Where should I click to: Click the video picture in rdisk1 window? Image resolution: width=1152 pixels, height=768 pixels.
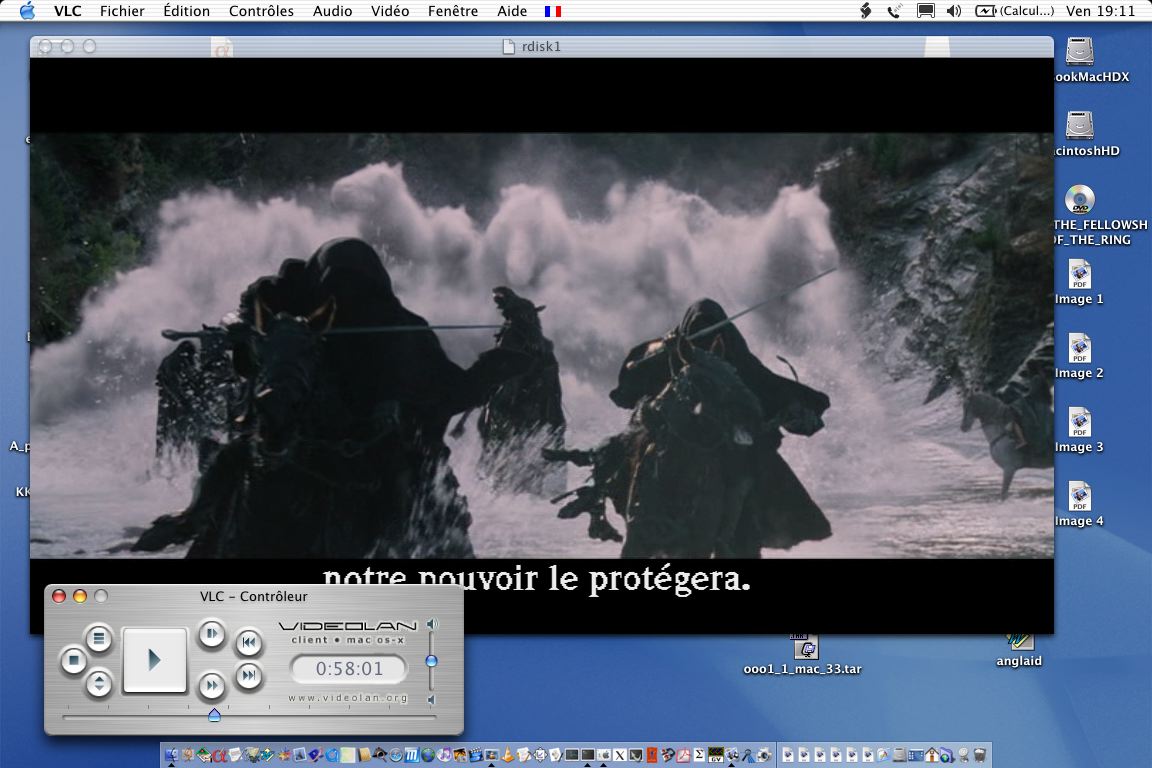click(541, 345)
